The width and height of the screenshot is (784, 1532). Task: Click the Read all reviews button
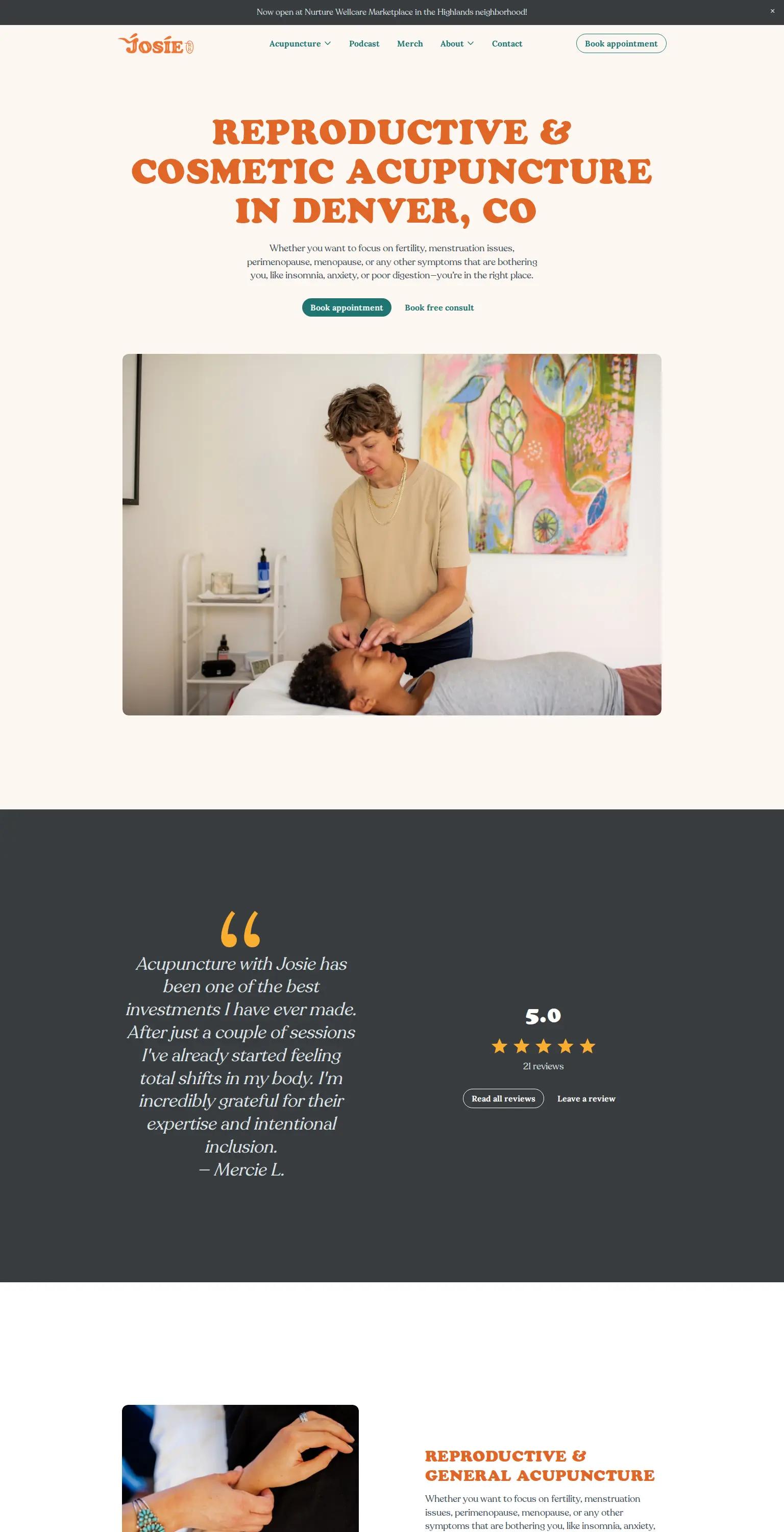tap(503, 1098)
